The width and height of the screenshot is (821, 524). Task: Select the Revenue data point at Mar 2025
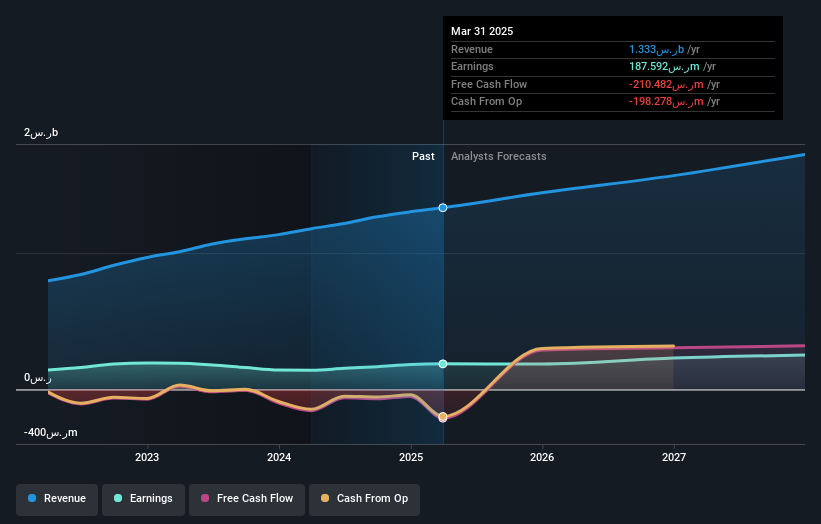pos(443,208)
